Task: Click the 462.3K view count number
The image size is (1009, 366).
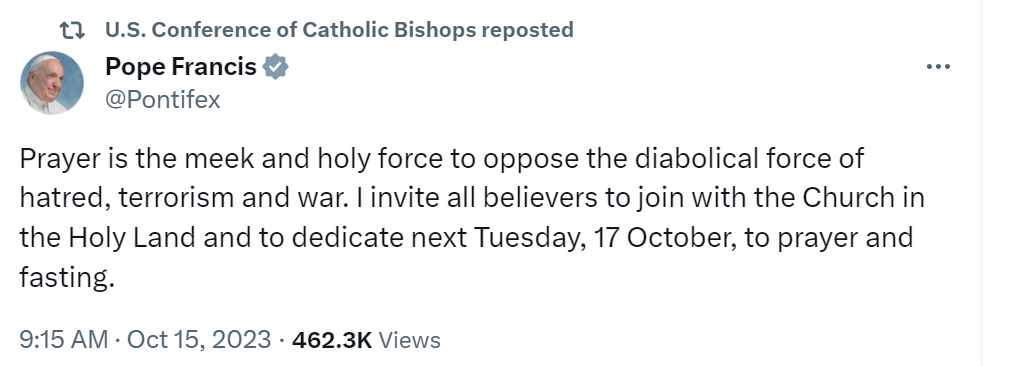Action: tap(332, 340)
